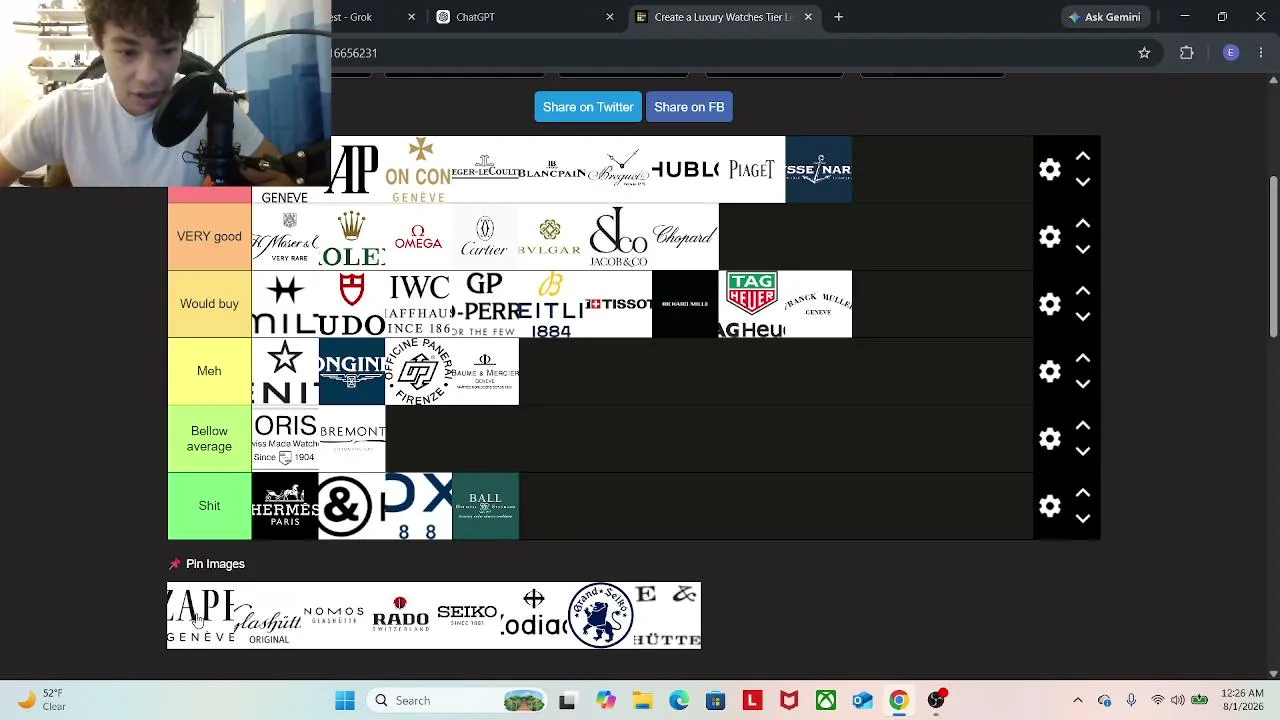Toggle Pin Images option
1280x720 pixels.
click(207, 564)
